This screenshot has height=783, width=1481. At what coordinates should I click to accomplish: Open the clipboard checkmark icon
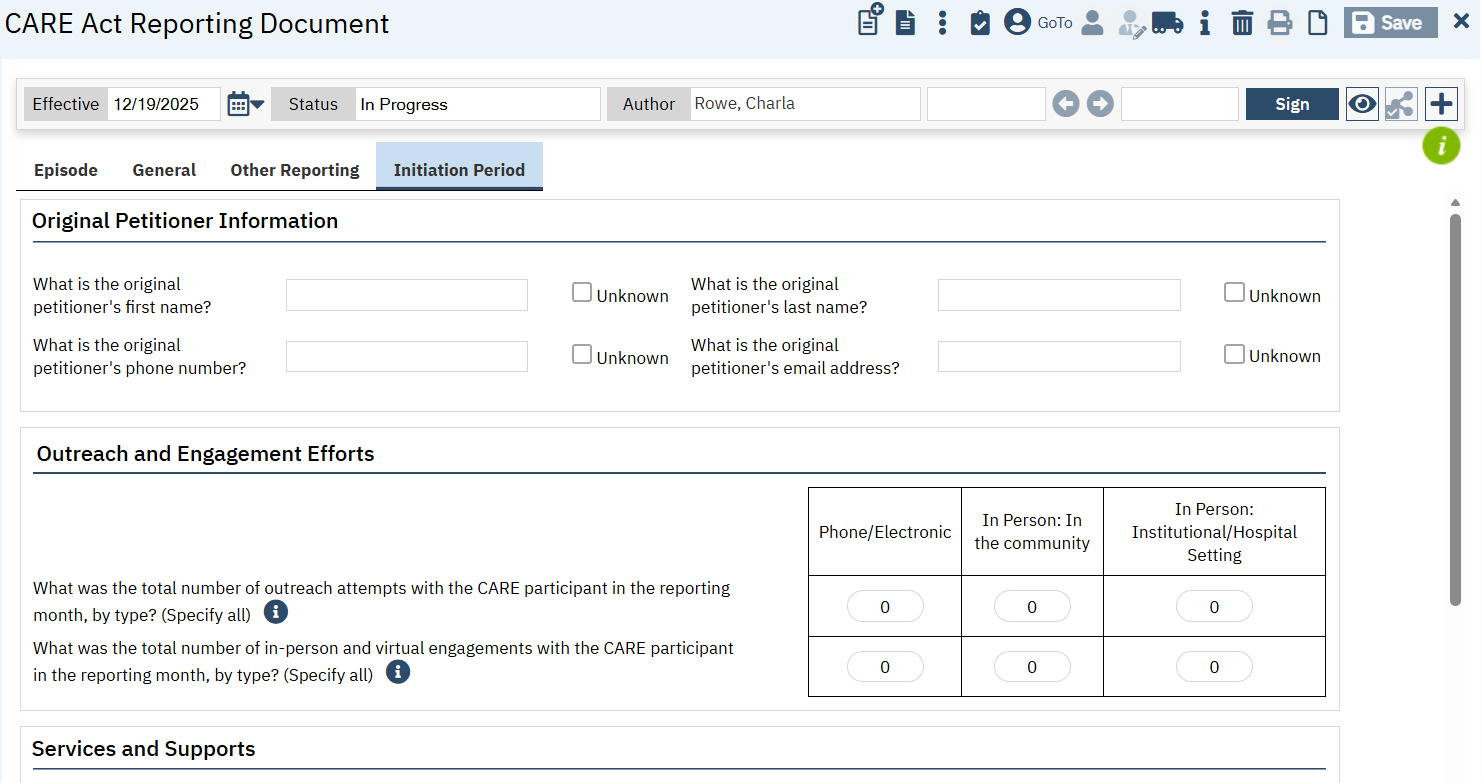point(980,23)
